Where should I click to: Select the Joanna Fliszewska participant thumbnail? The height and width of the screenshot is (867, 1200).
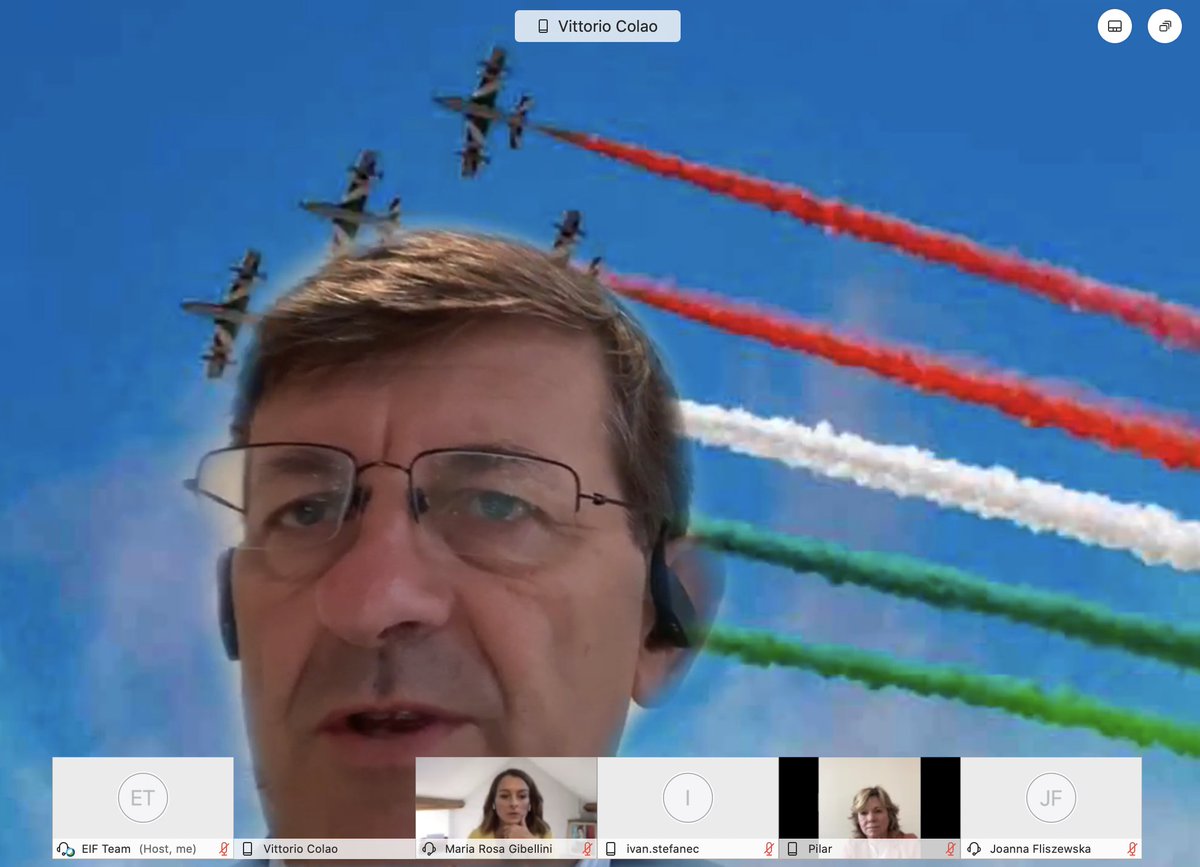click(x=1051, y=808)
